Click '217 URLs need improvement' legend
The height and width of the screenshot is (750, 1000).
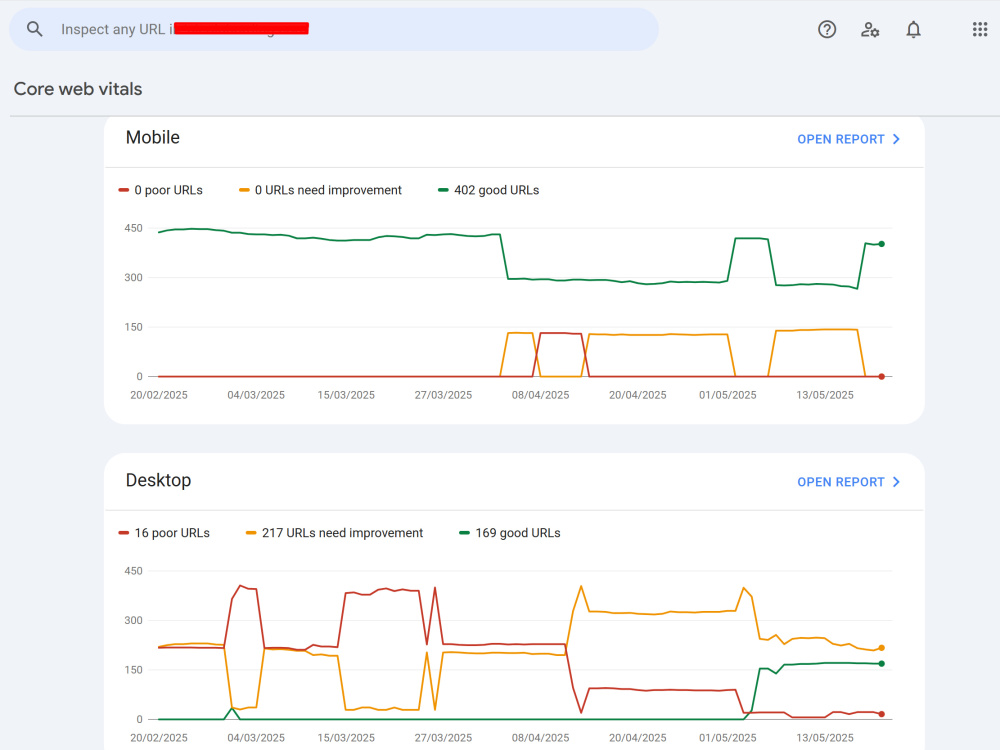click(334, 533)
